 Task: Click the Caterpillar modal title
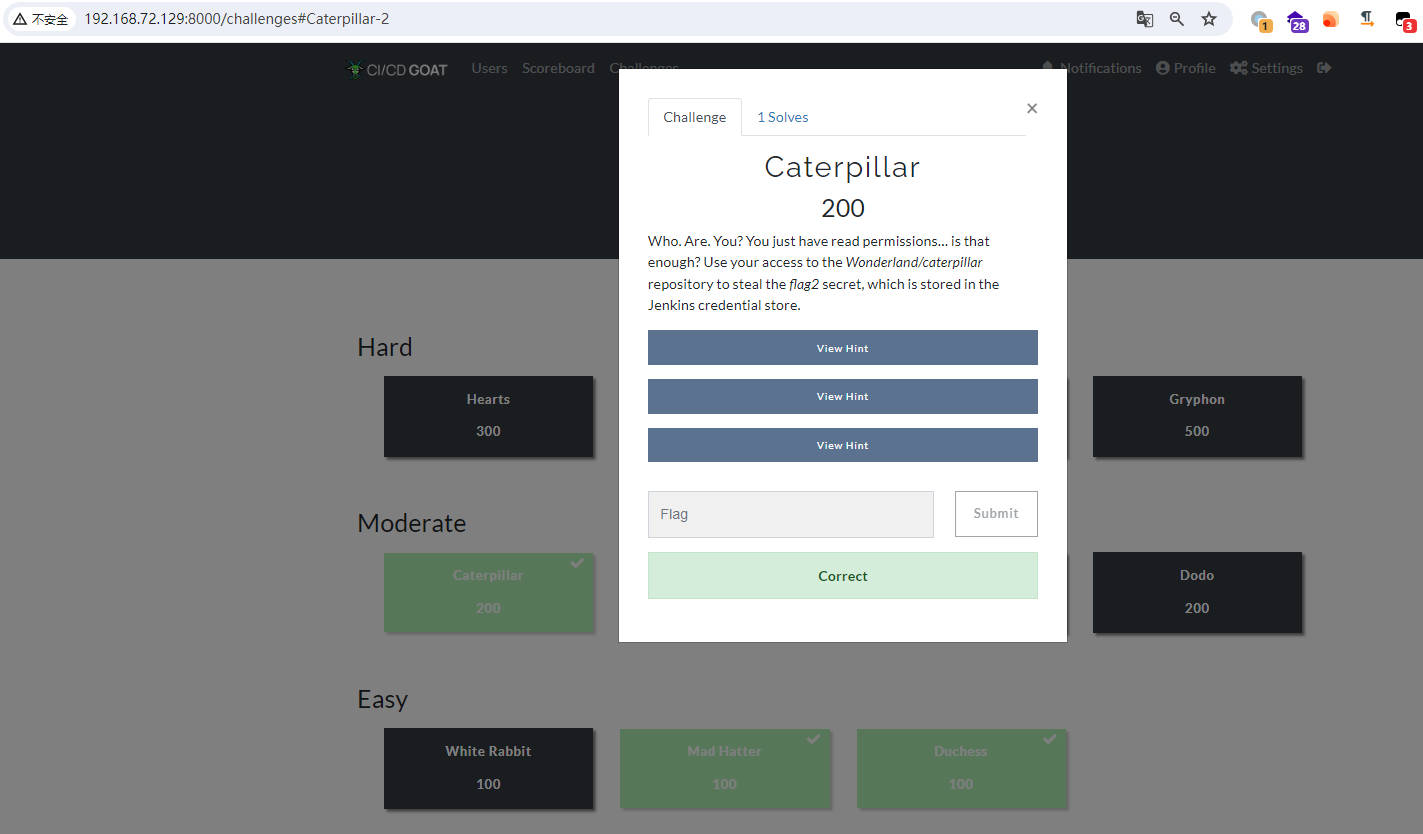coord(843,167)
